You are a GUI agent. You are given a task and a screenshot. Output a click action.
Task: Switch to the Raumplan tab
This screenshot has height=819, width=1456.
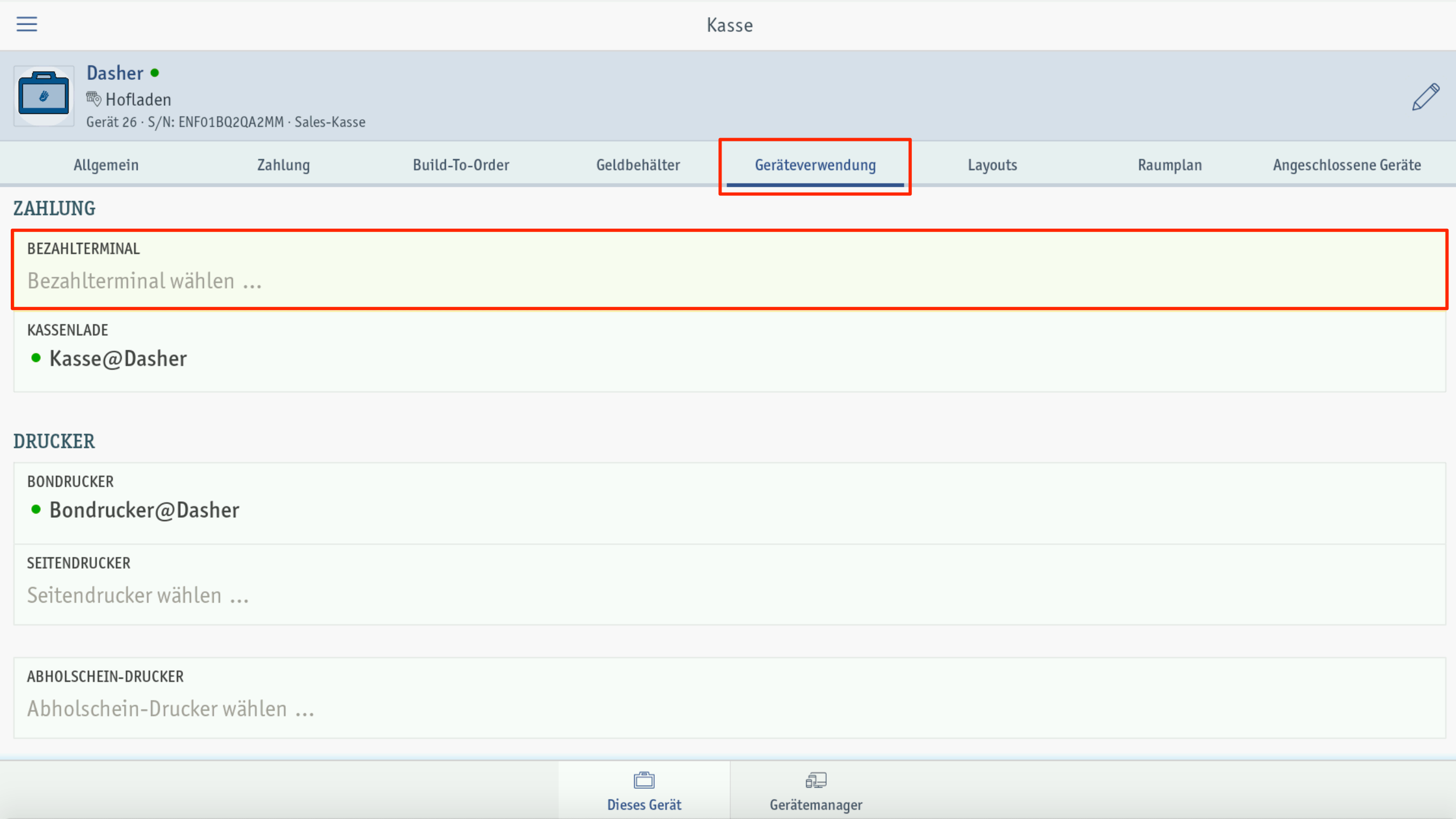click(x=1170, y=165)
